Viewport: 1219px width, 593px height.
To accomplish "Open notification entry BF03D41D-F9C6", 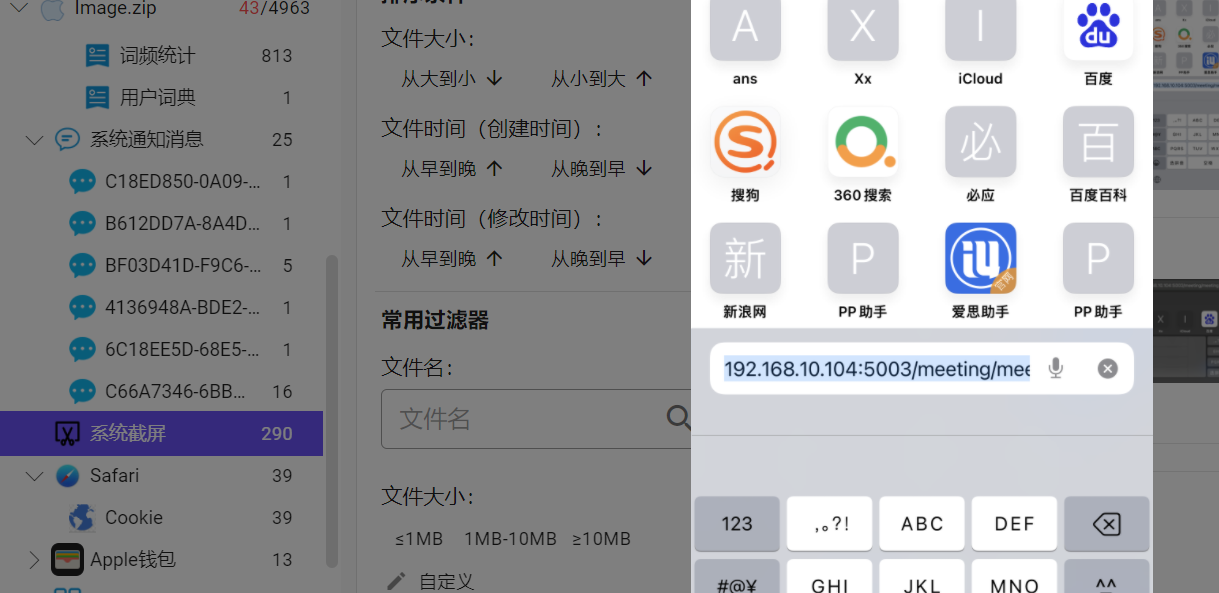I will tap(182, 266).
